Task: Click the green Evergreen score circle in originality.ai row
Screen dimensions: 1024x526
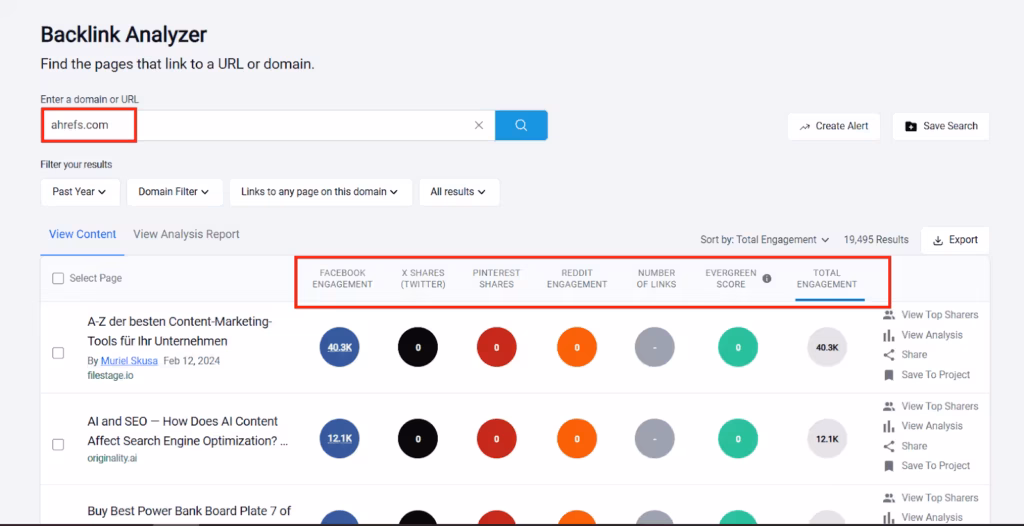Action: 738,438
